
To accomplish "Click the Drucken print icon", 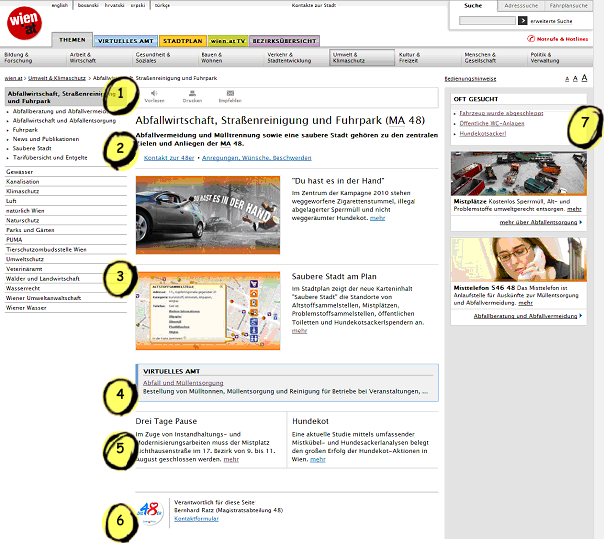I will (x=192, y=93).
